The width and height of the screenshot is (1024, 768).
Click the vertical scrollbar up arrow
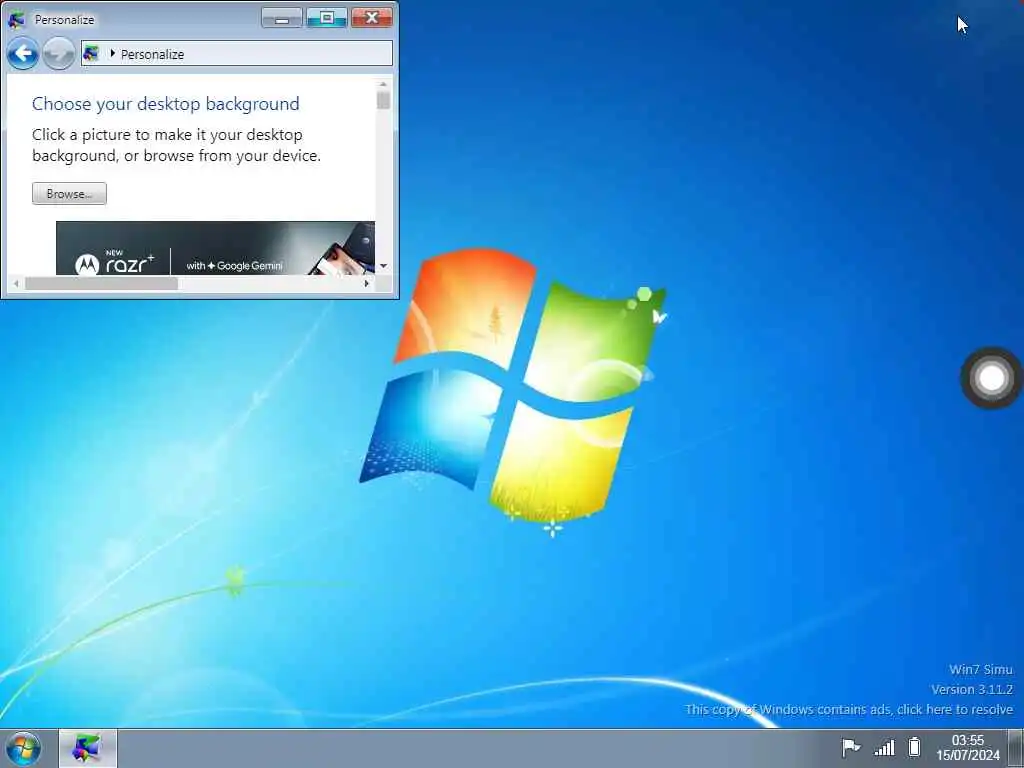383,84
